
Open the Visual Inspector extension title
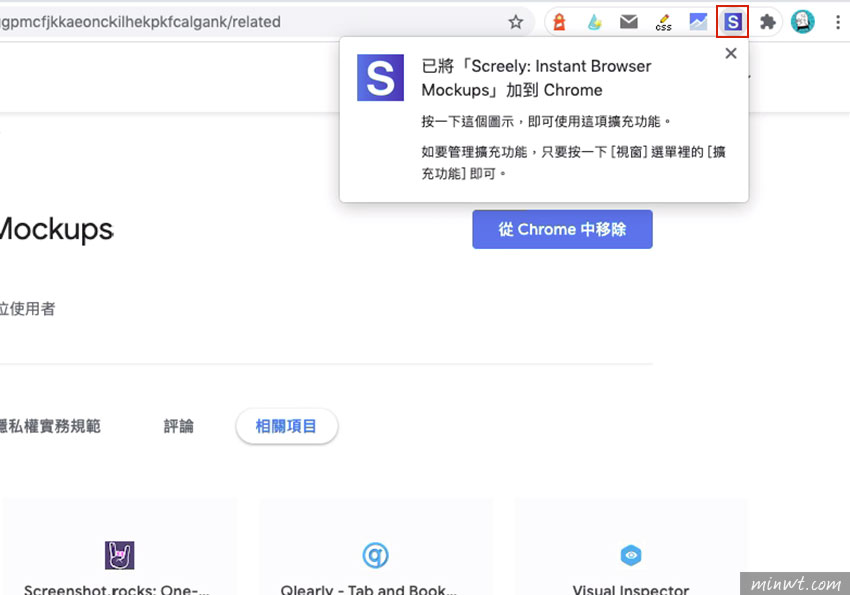coord(631,590)
